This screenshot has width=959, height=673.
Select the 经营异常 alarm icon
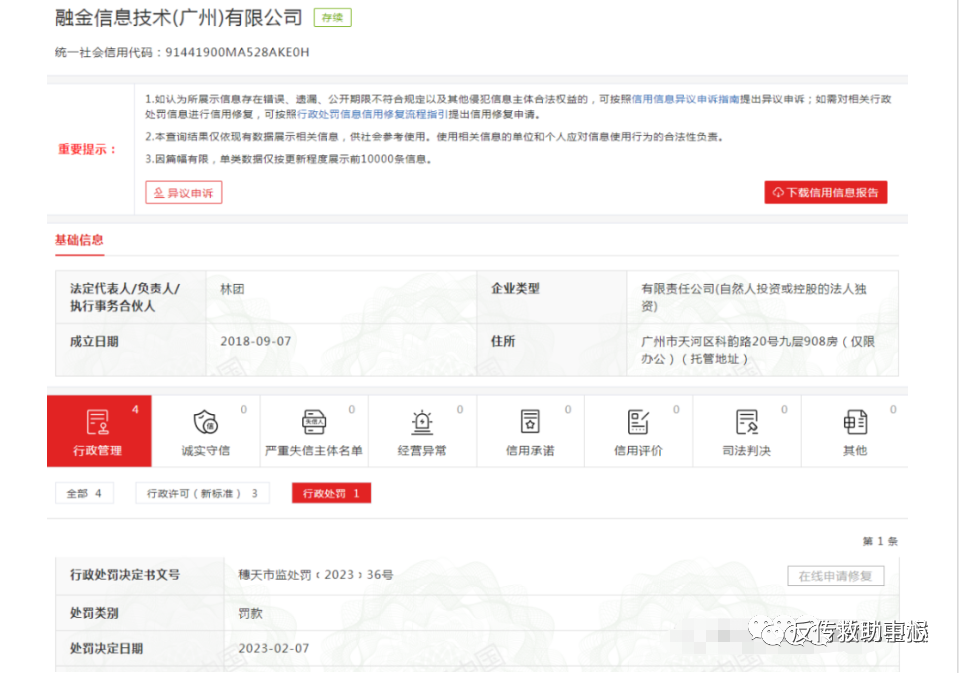point(422,422)
